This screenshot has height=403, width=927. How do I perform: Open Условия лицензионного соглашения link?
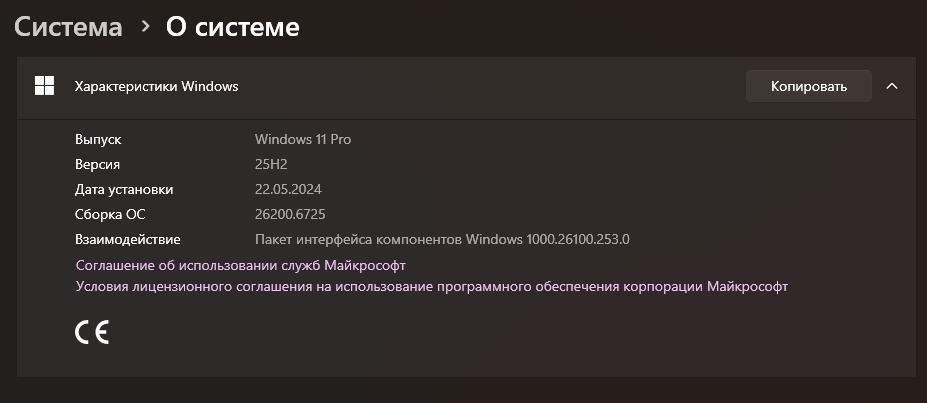point(432,286)
